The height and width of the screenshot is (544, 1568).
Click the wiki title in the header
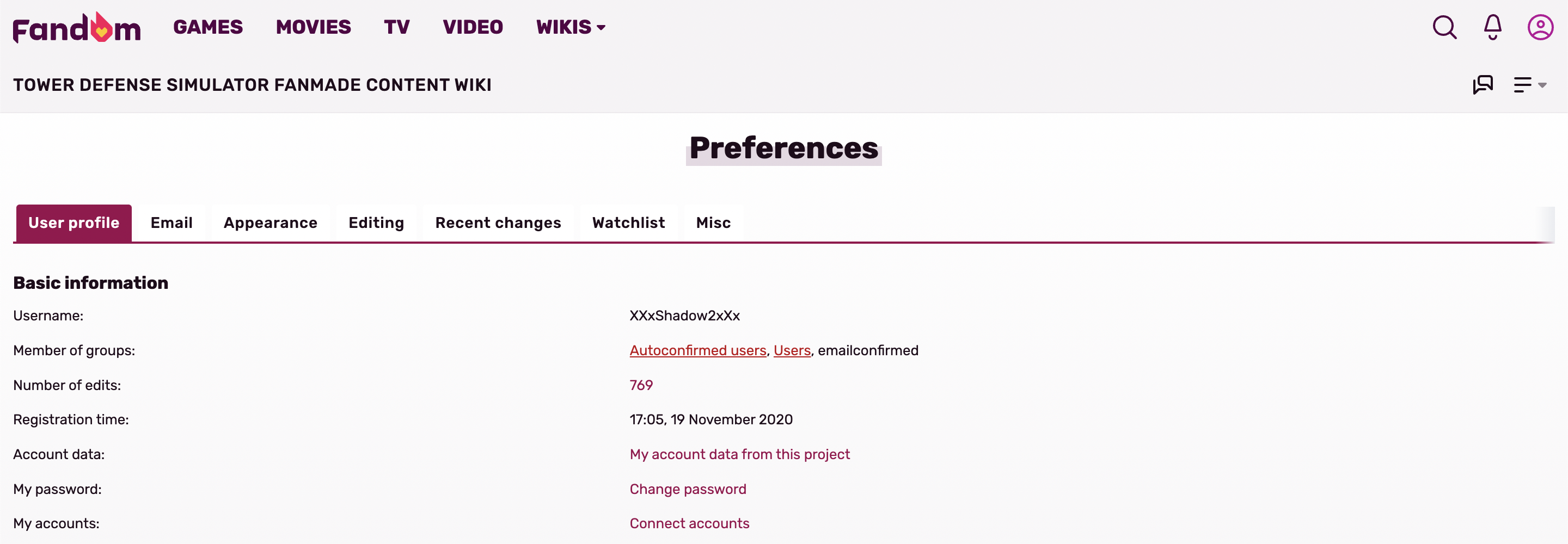(252, 84)
